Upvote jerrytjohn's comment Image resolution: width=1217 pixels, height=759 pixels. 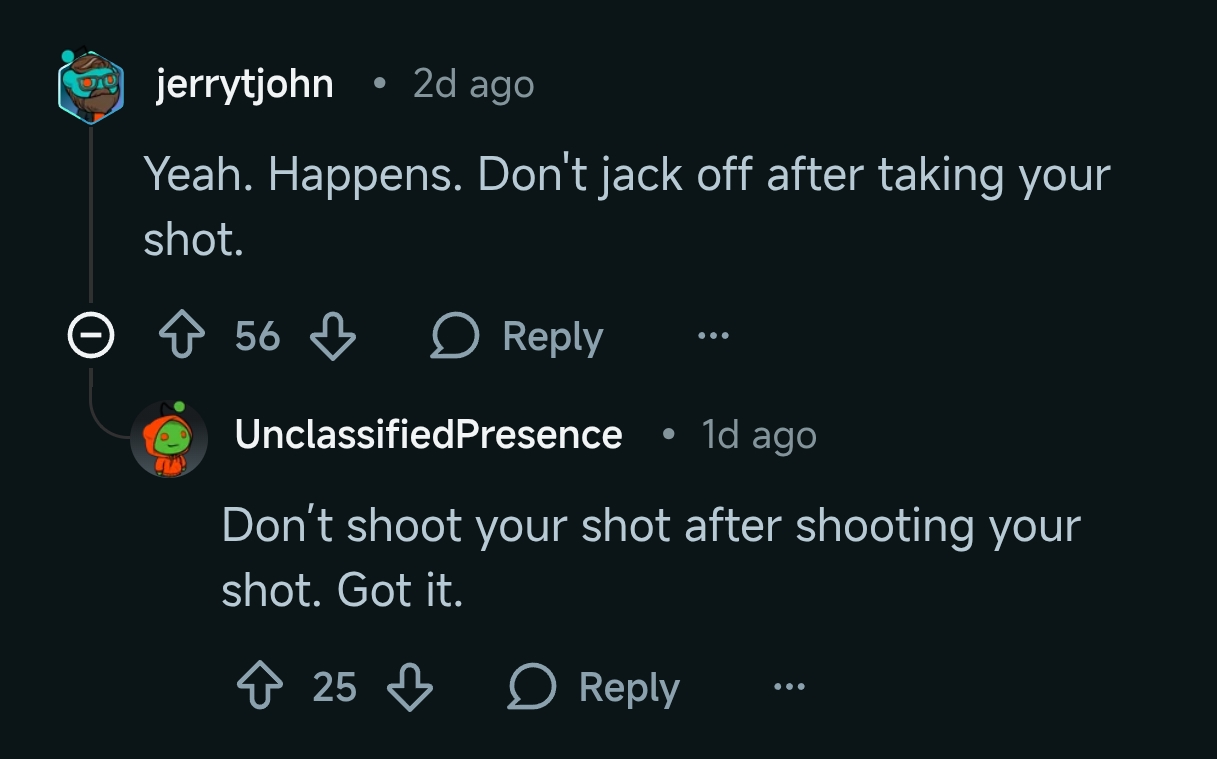click(183, 337)
